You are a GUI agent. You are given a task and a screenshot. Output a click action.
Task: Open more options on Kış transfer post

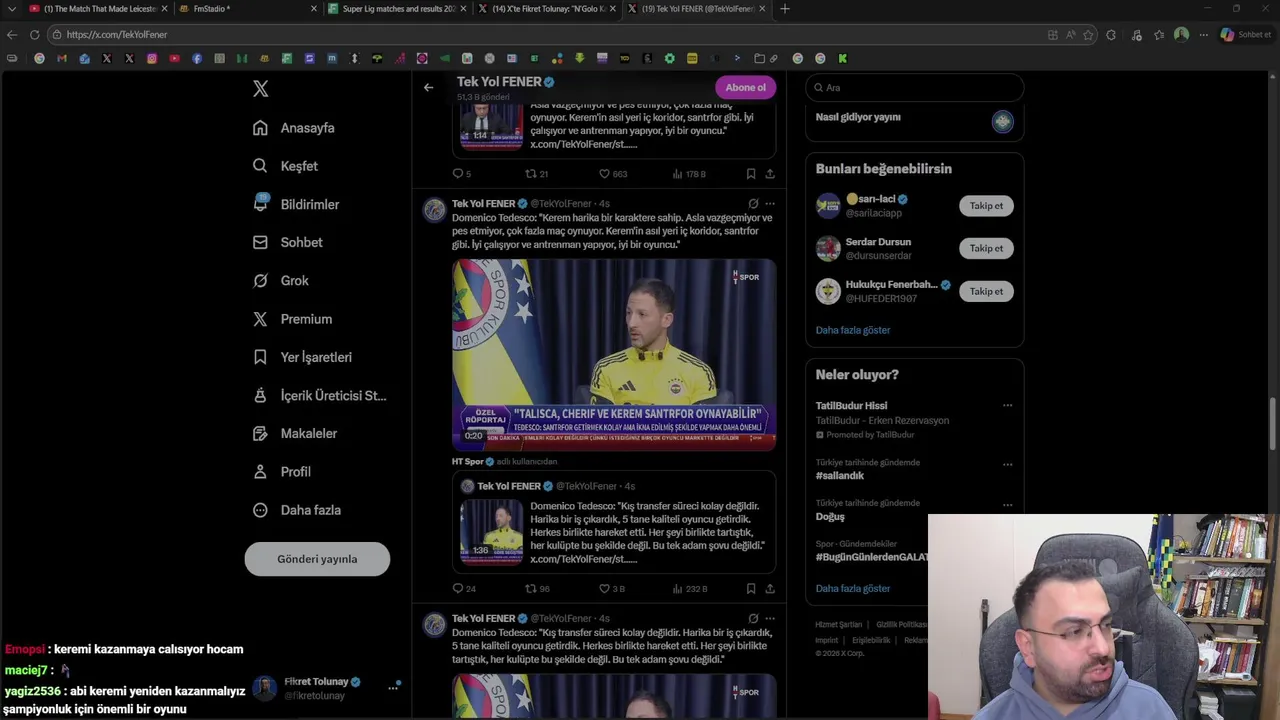770,619
